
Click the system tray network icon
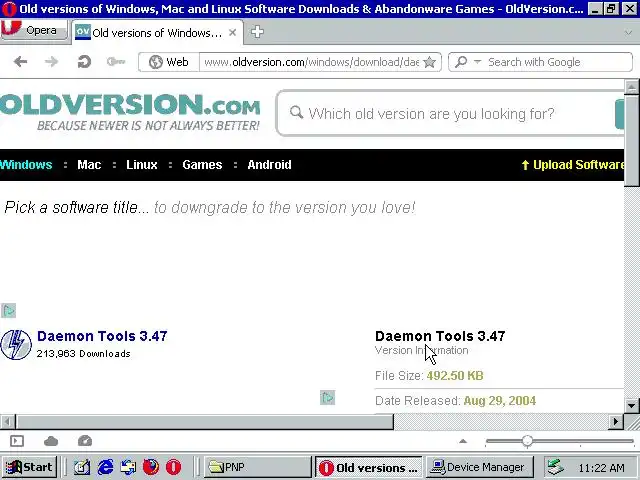[x=556, y=467]
